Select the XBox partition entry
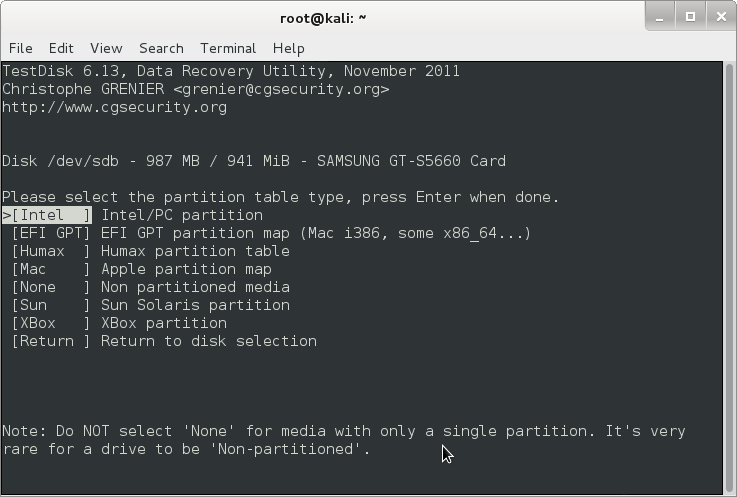Screen dimensions: 737x497 point(119,323)
